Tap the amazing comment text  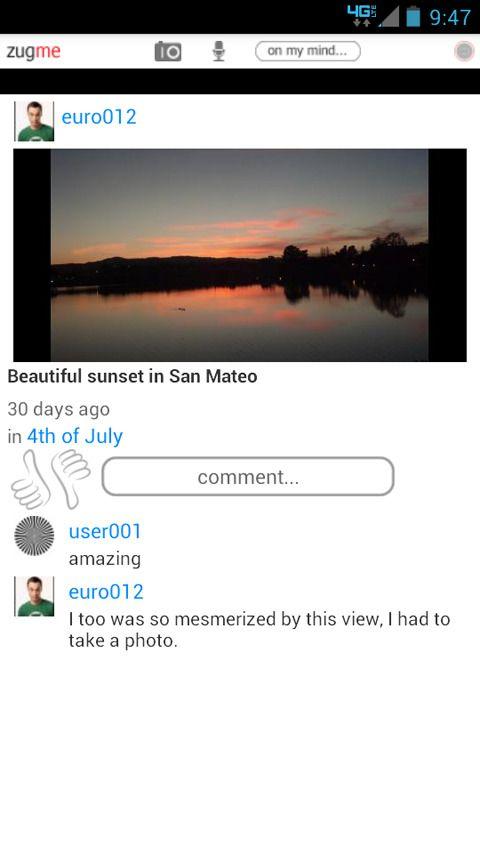105,559
